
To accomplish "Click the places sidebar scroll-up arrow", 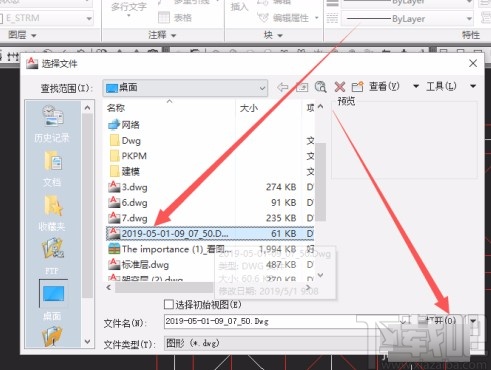I will point(87,108).
